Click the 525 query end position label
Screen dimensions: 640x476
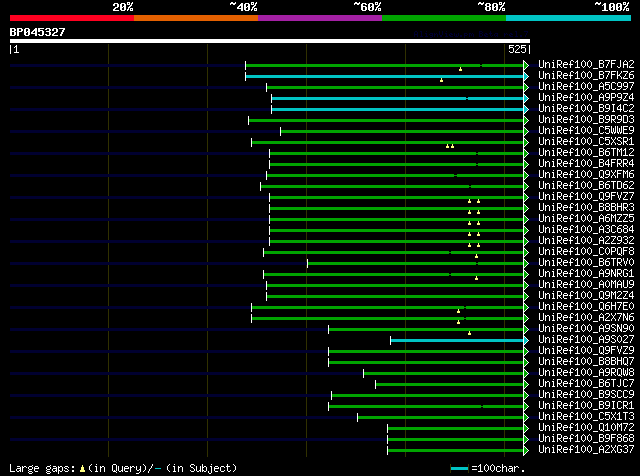[x=517, y=49]
